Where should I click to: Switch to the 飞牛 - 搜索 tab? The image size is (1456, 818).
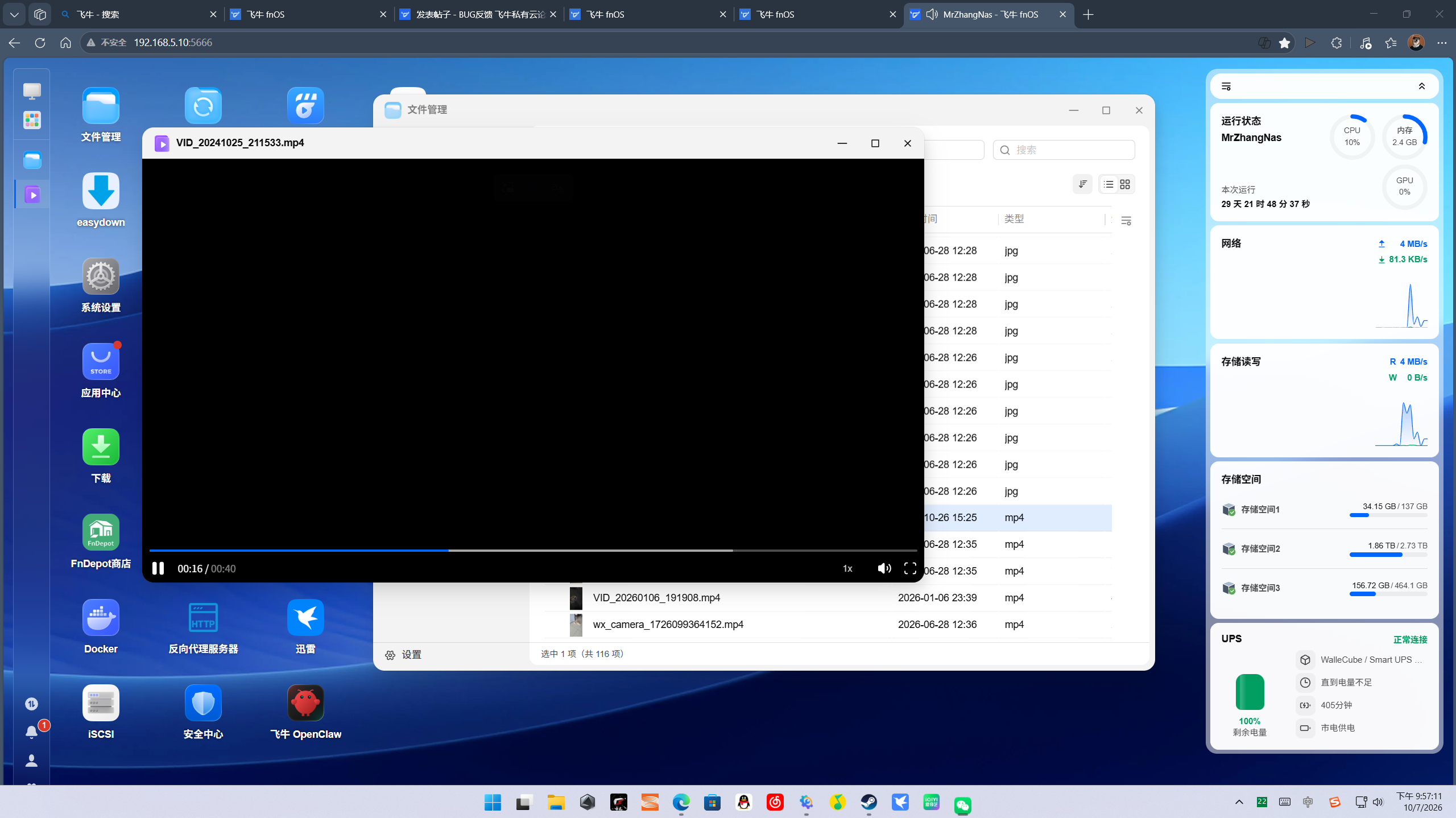139,14
